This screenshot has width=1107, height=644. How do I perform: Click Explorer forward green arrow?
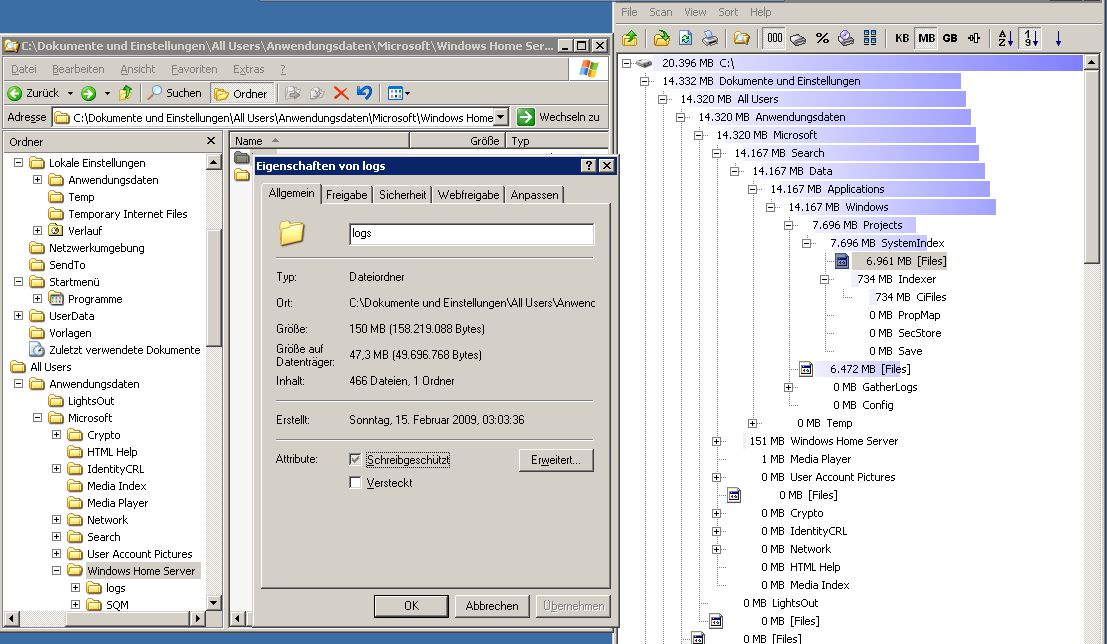point(88,93)
